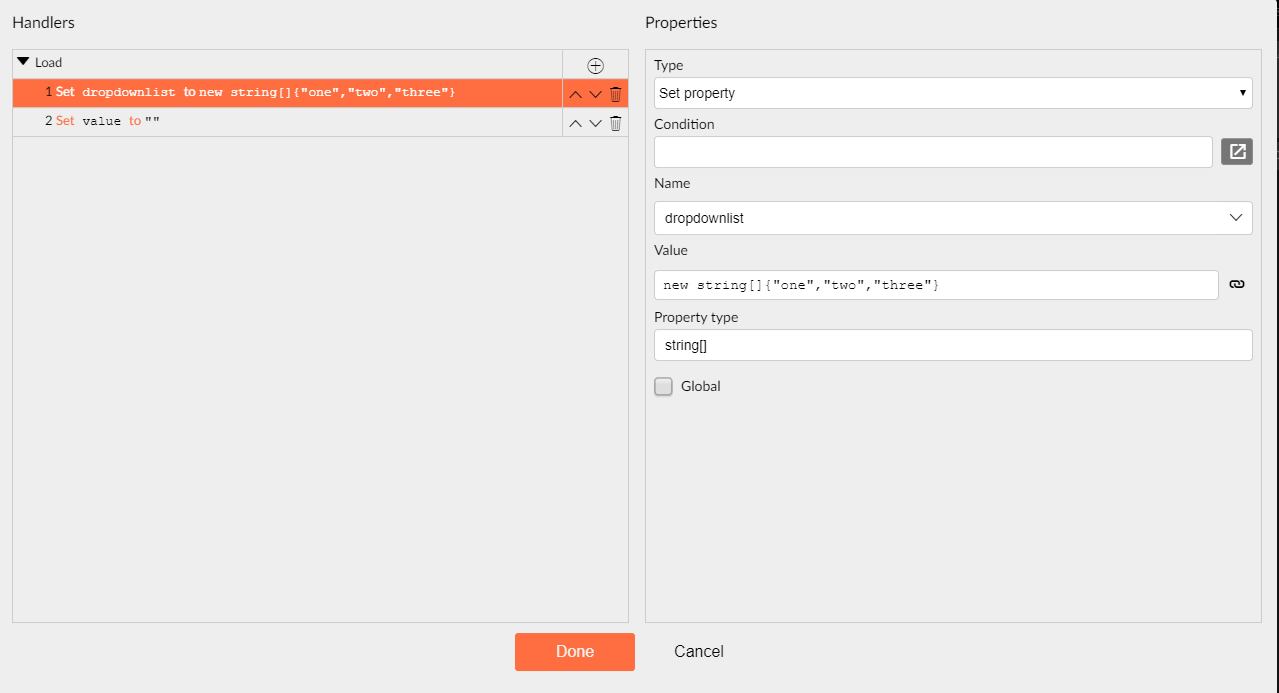This screenshot has width=1279, height=693.
Task: Click the Property type field showing 'string[]'
Action: [952, 344]
